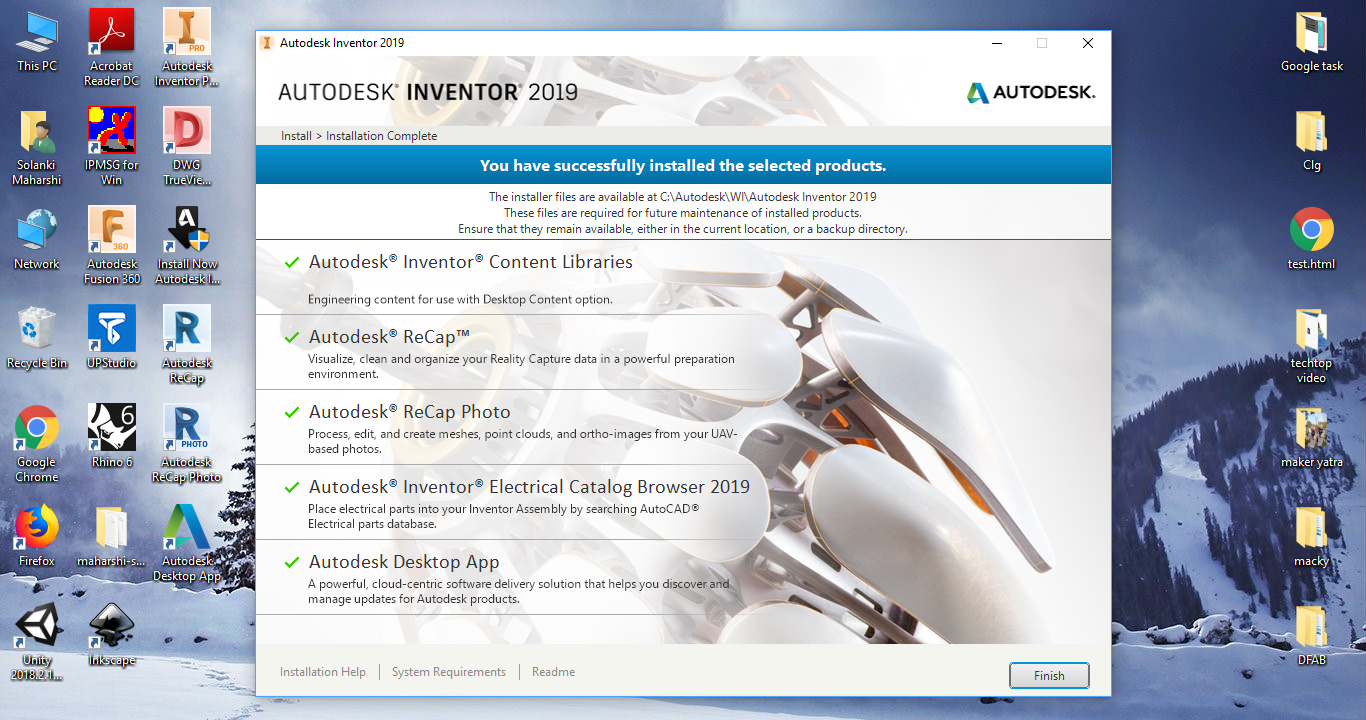The height and width of the screenshot is (720, 1366).
Task: Close the Autodesk Inventor 2019 installer window
Action: (1088, 43)
